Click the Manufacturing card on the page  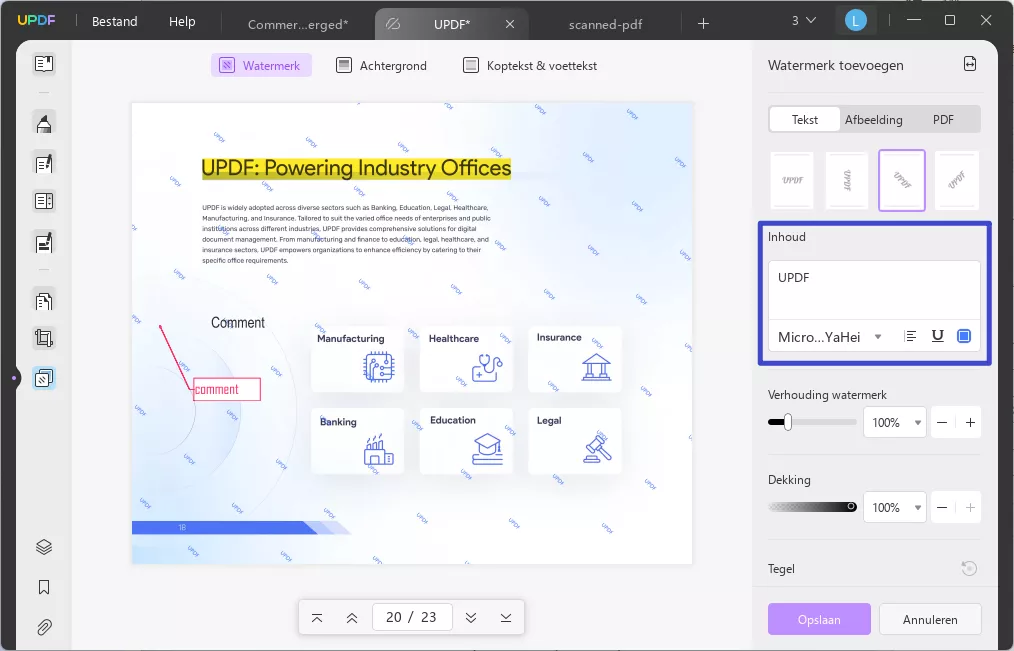click(358, 359)
